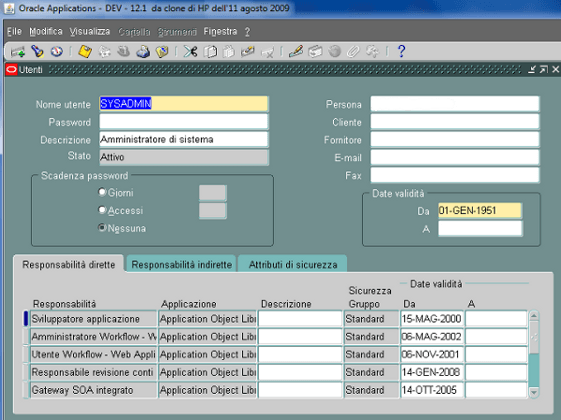This screenshot has width=561, height=420.
Task: Select the Giorni radio button
Action: pos(102,192)
